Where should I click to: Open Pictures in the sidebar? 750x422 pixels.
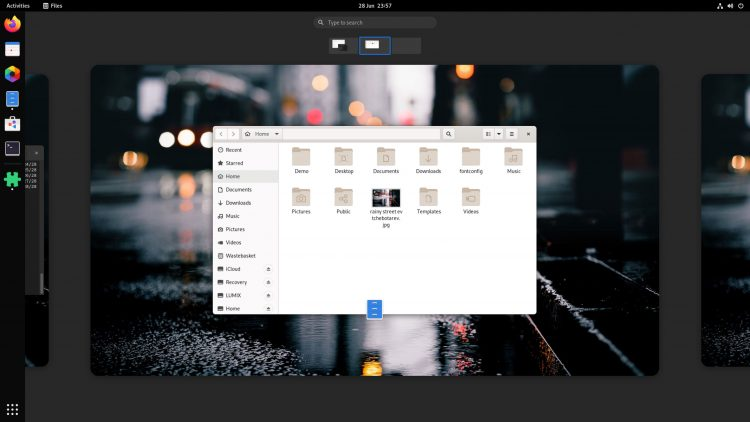pos(246,229)
